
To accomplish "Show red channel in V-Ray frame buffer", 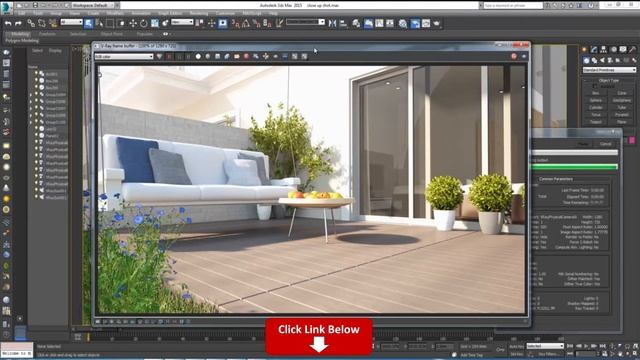I will point(169,56).
